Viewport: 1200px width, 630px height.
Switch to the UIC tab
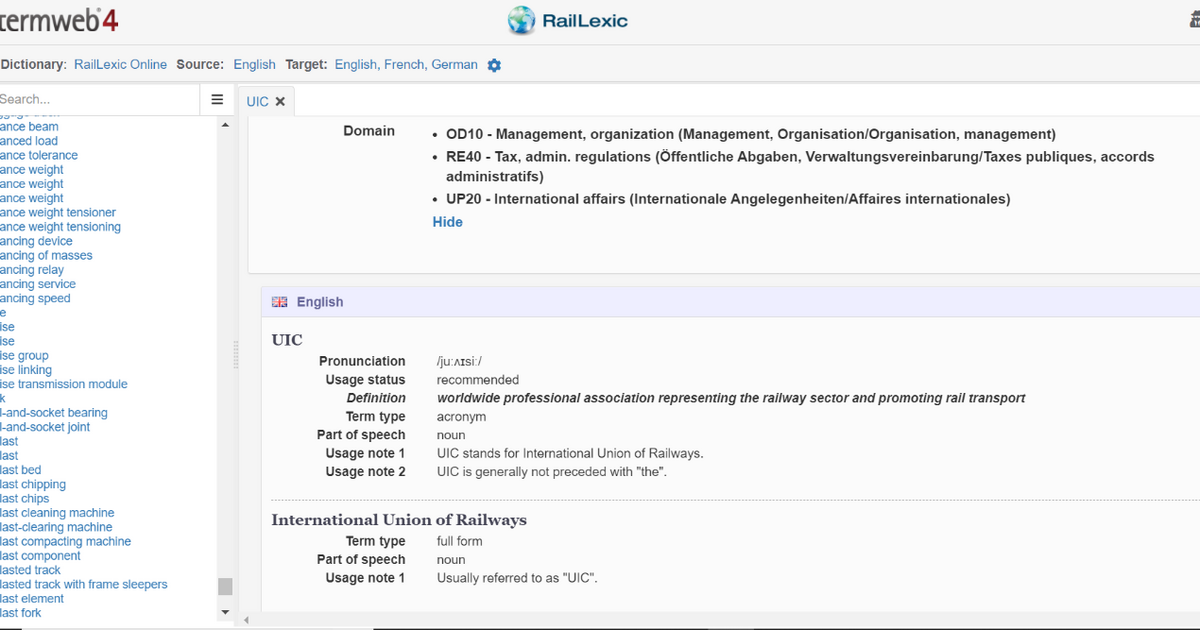(x=257, y=102)
